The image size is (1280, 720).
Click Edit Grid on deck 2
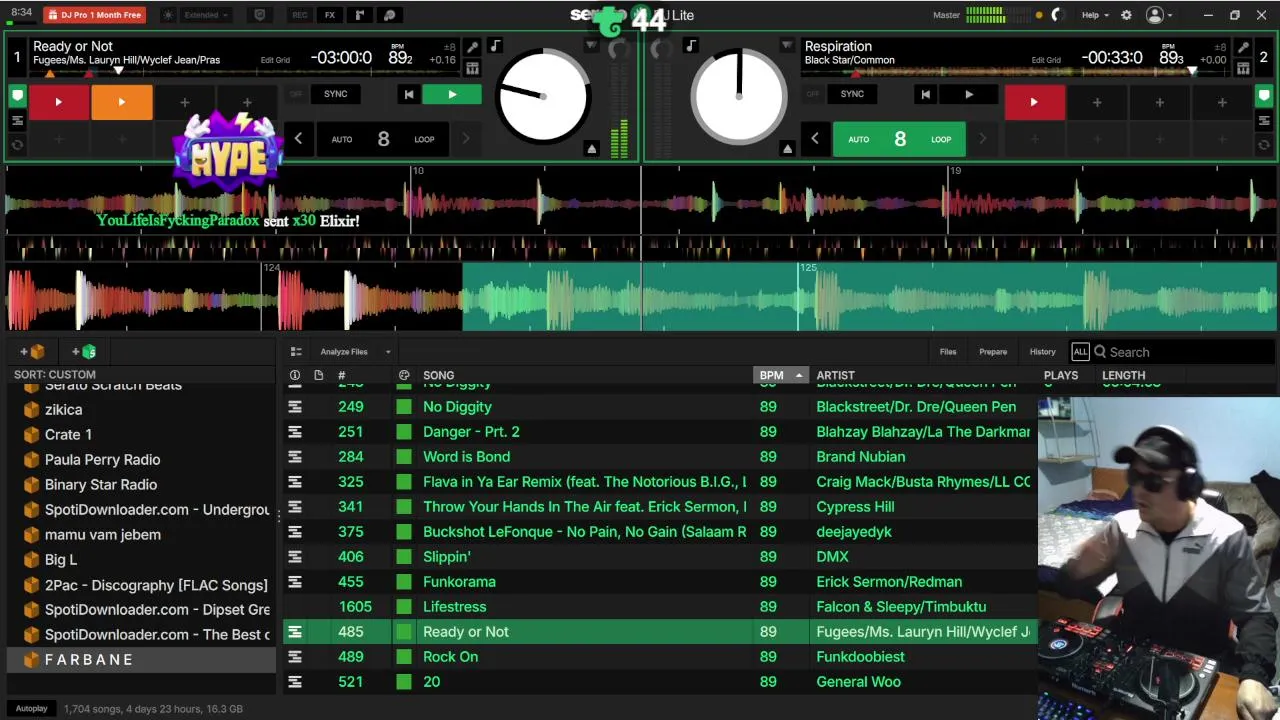tap(1046, 60)
